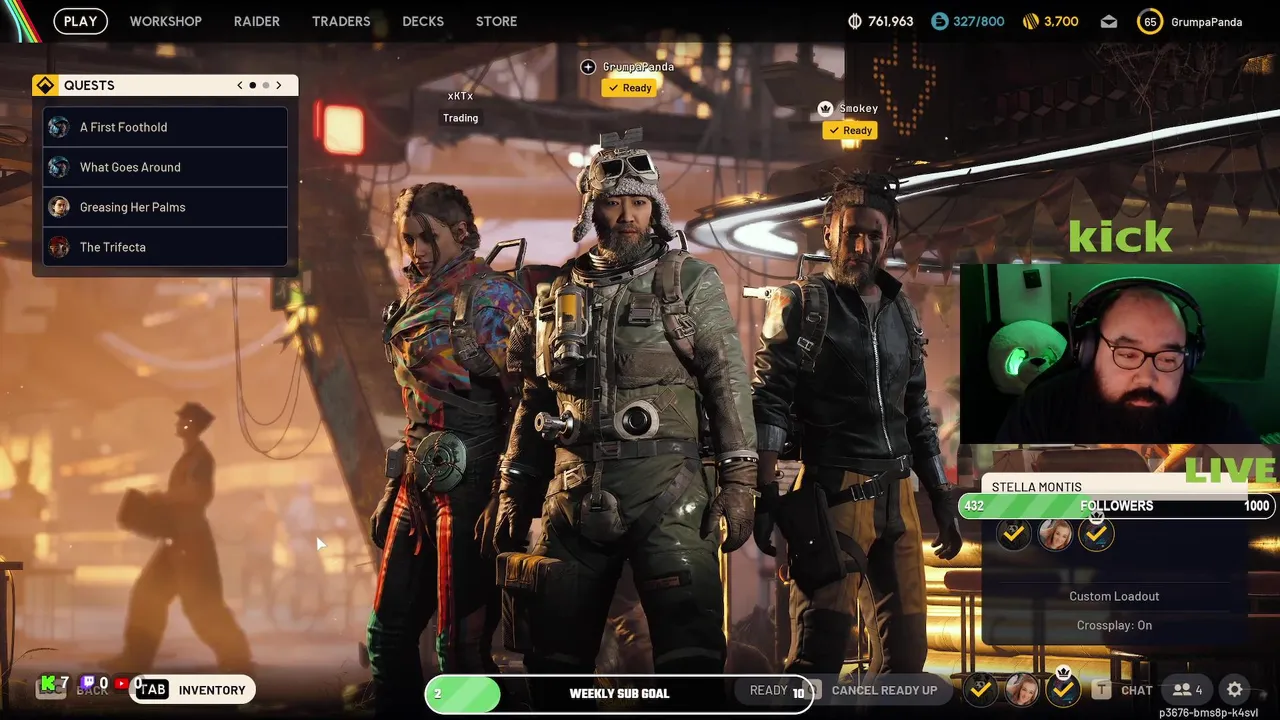This screenshot has height=720, width=1280.
Task: Click the YouTube viewer count icon
Action: 121,684
